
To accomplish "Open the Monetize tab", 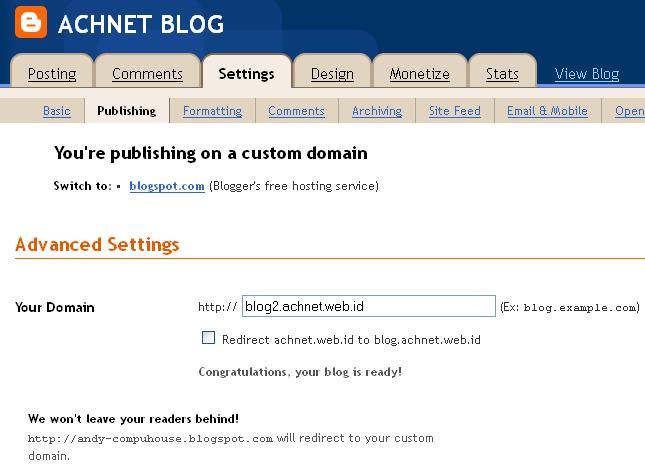I will [419, 74].
